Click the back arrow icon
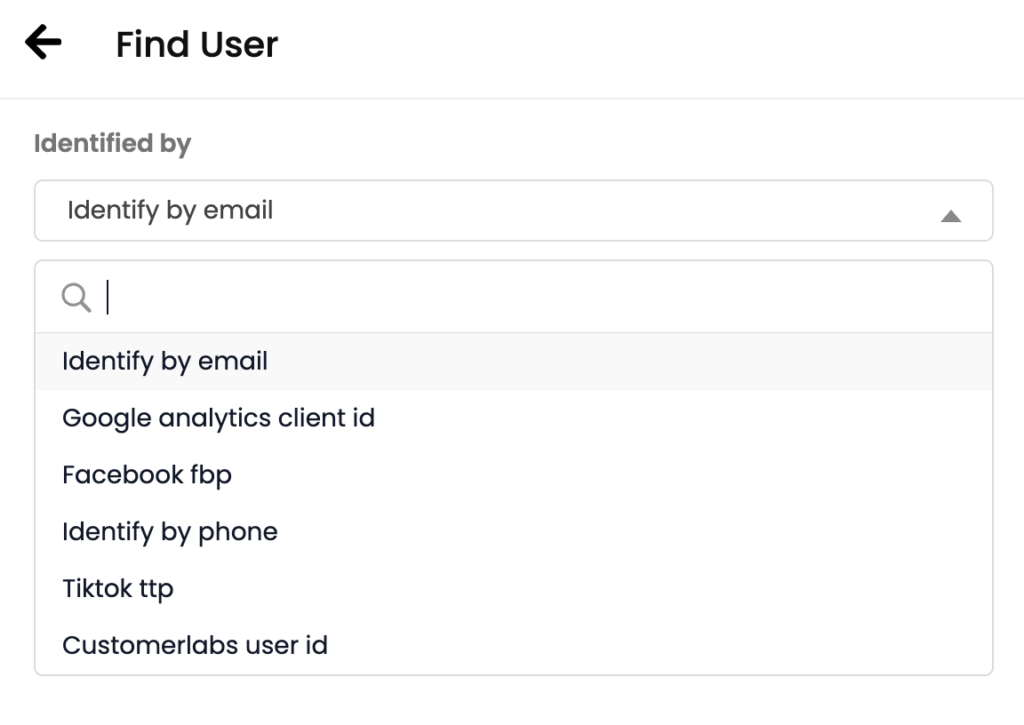The image size is (1024, 725). click(x=43, y=43)
